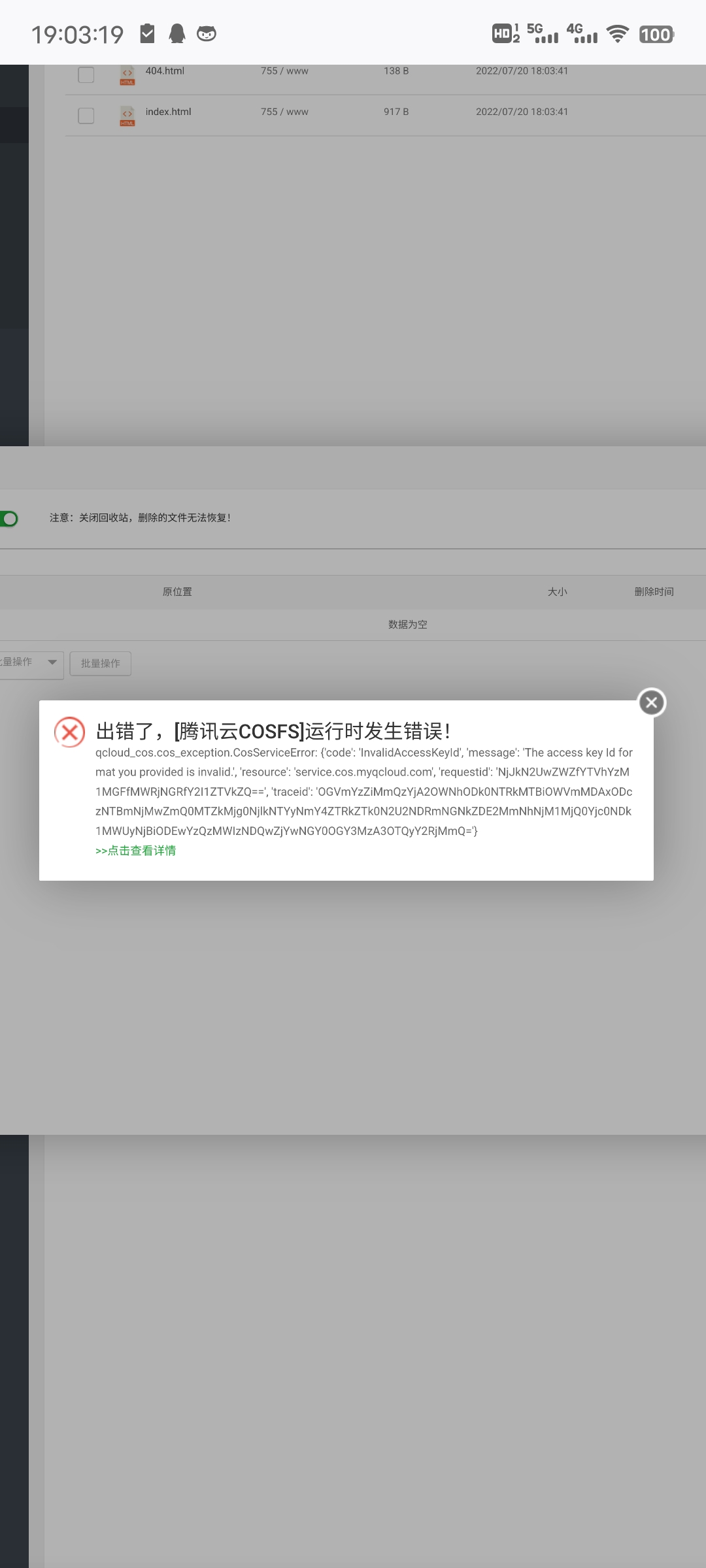Click the red error icon in dialog
706x1568 pixels.
click(x=70, y=732)
